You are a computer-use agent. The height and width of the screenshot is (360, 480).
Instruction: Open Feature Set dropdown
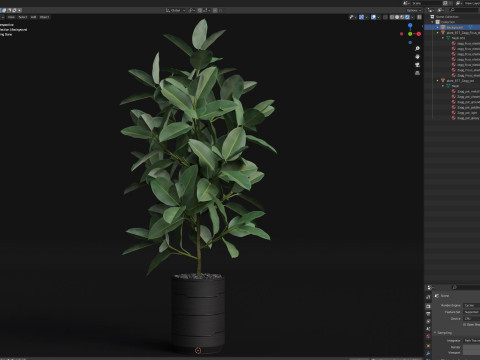tap(472, 312)
